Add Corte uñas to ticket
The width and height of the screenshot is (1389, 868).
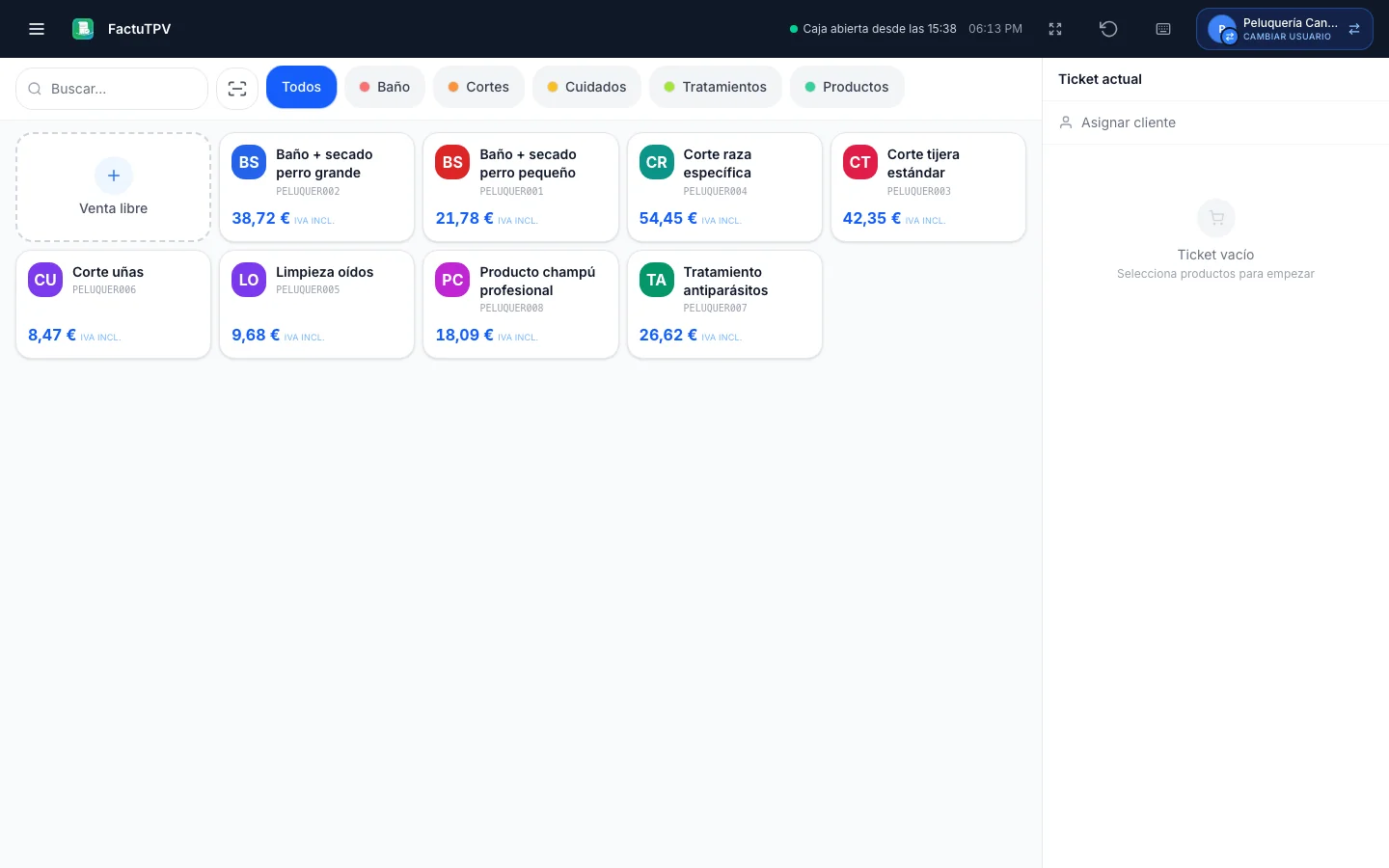(x=114, y=305)
